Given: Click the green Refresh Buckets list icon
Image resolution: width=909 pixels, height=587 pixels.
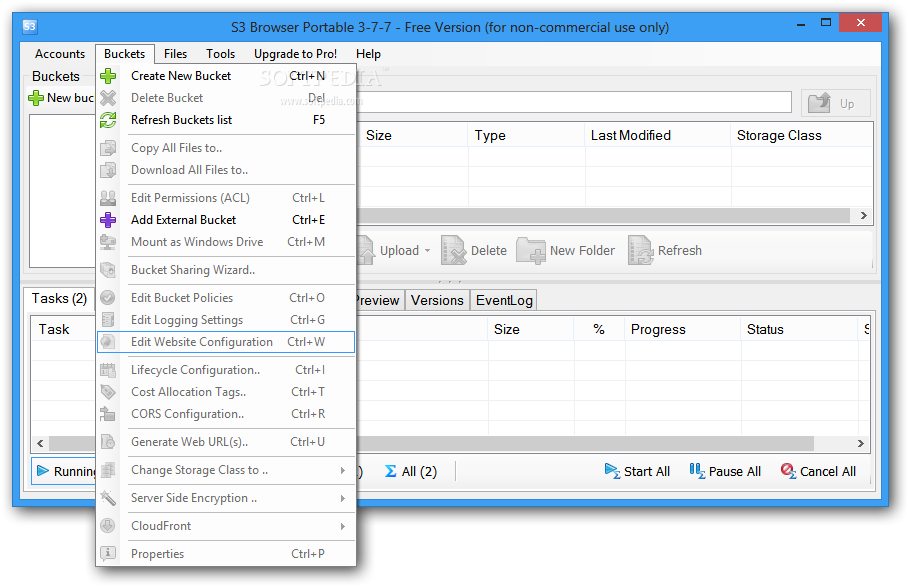Looking at the screenshot, I should pyautogui.click(x=108, y=120).
